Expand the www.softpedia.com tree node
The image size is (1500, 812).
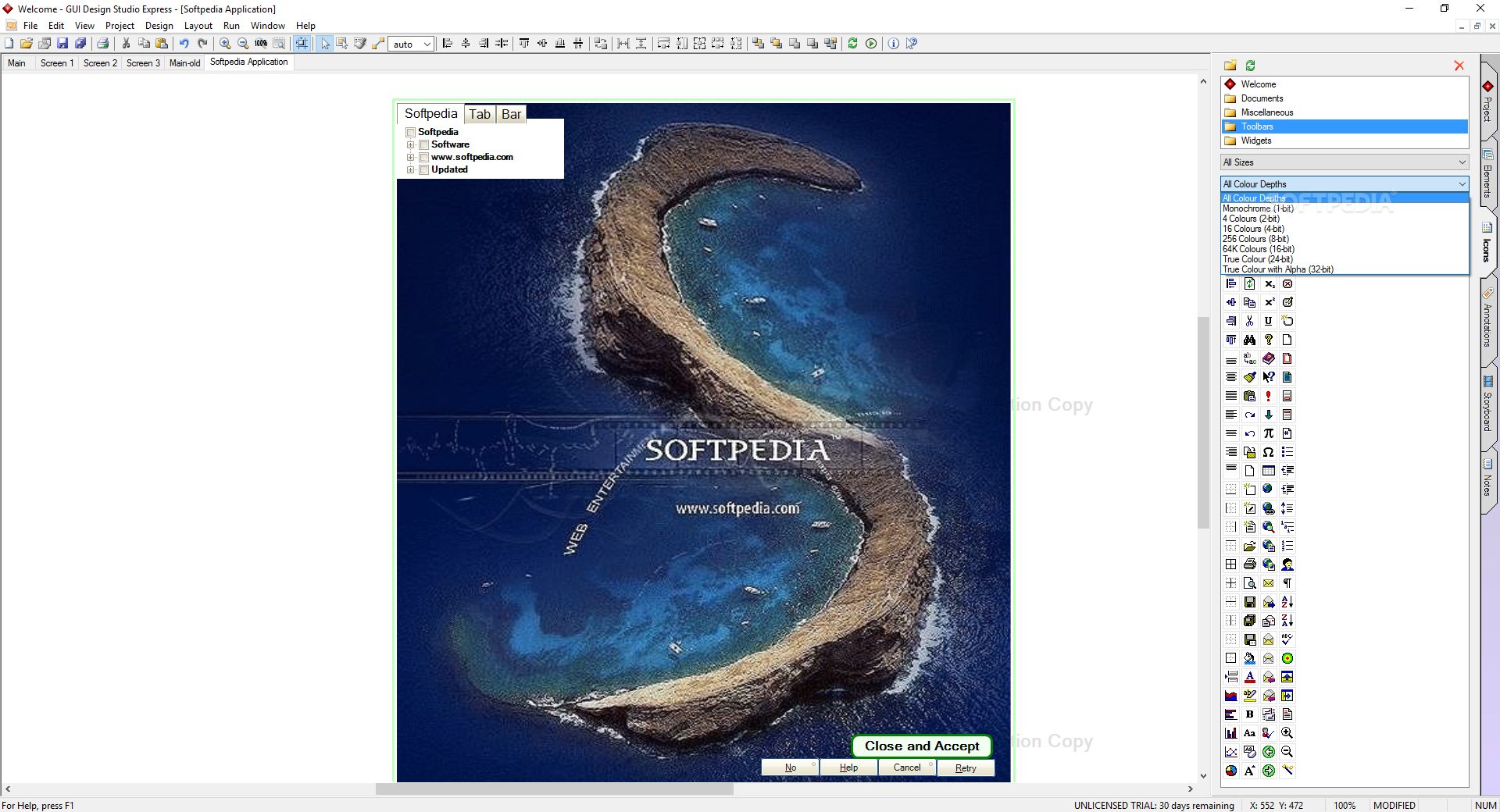[x=411, y=158]
